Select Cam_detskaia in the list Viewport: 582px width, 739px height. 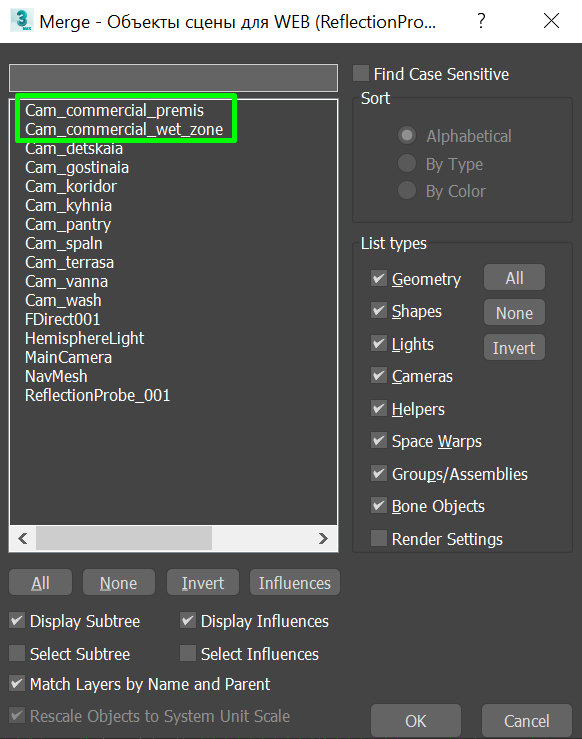74,148
